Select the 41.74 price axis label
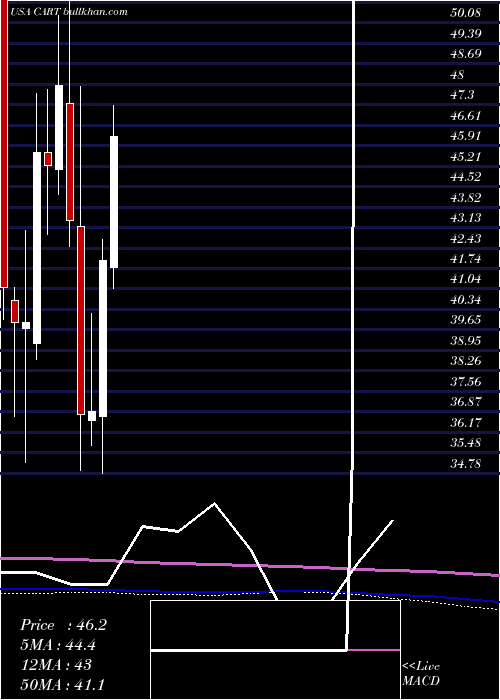 point(466,259)
